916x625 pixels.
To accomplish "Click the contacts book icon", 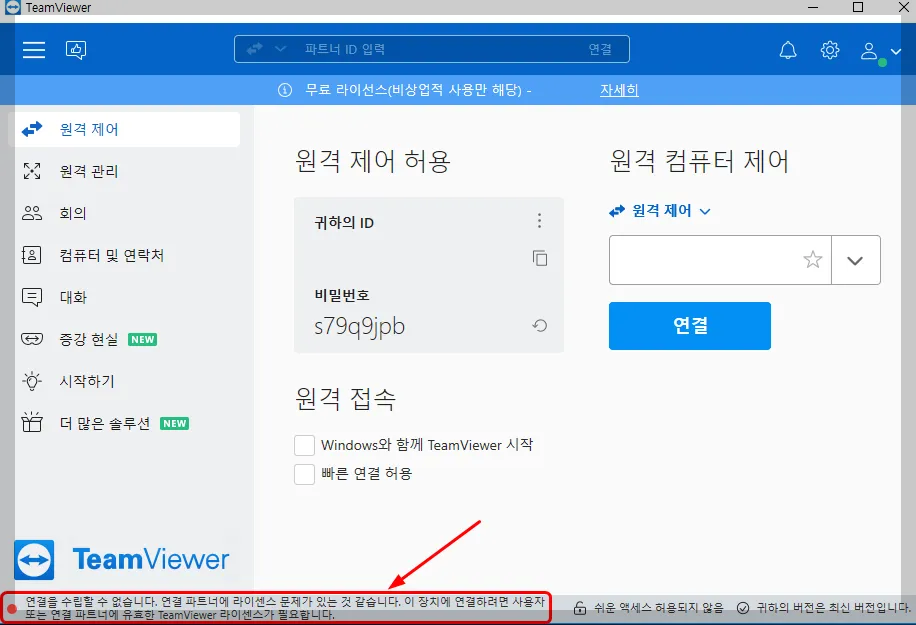I will [32, 255].
